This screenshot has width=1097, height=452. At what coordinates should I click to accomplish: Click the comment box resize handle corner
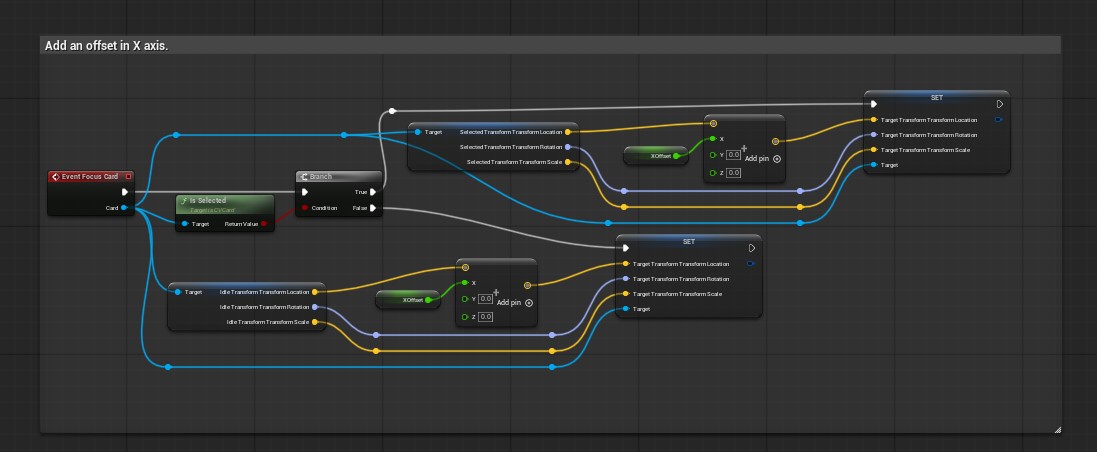click(1057, 430)
